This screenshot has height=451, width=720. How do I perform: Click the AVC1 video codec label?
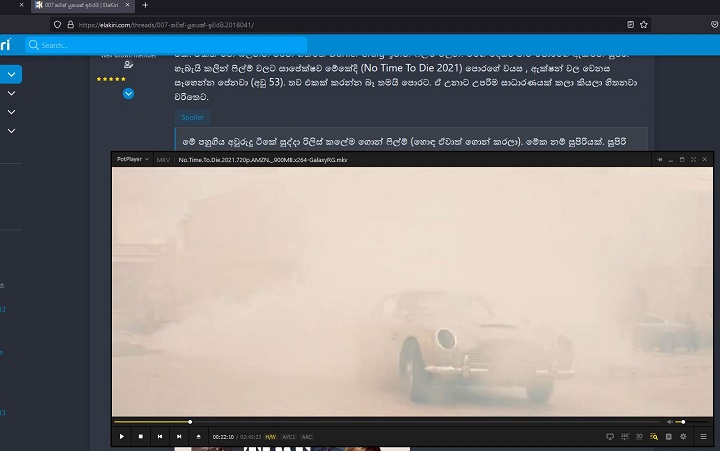pos(288,437)
